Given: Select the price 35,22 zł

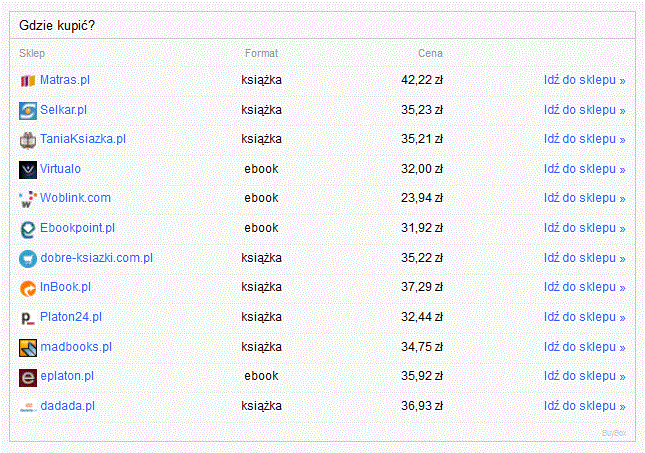Looking at the screenshot, I should [422, 258].
